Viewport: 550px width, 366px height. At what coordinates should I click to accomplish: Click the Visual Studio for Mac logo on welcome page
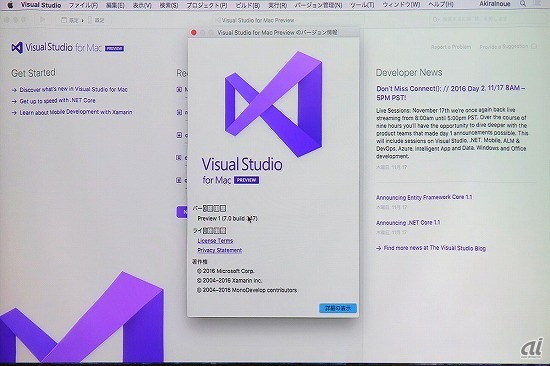56,47
